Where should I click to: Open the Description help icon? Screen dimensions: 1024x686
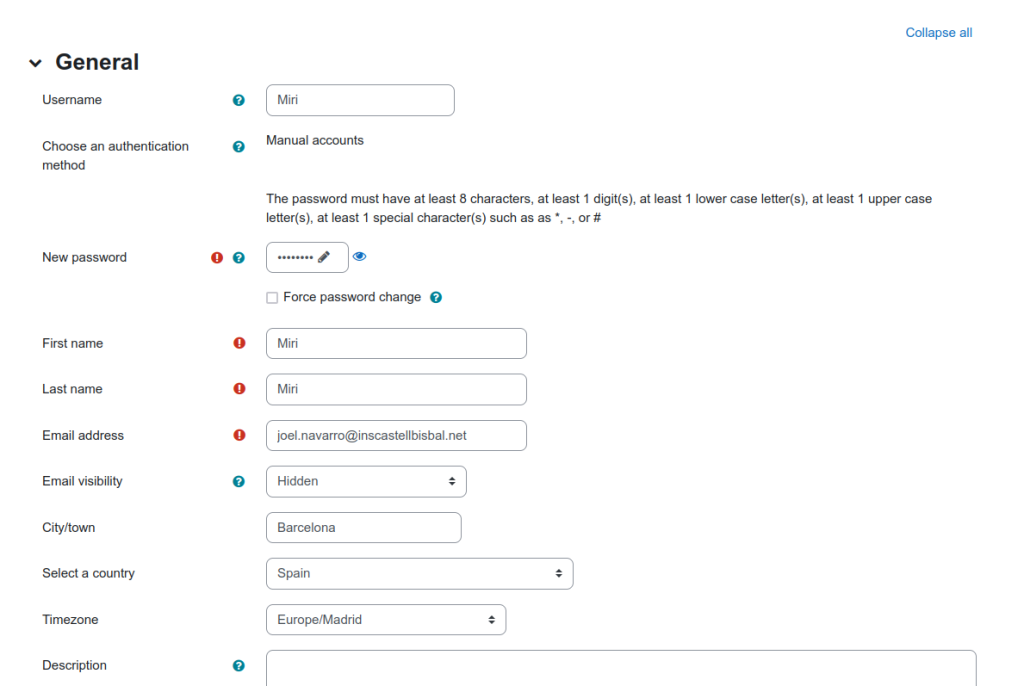[x=239, y=665]
